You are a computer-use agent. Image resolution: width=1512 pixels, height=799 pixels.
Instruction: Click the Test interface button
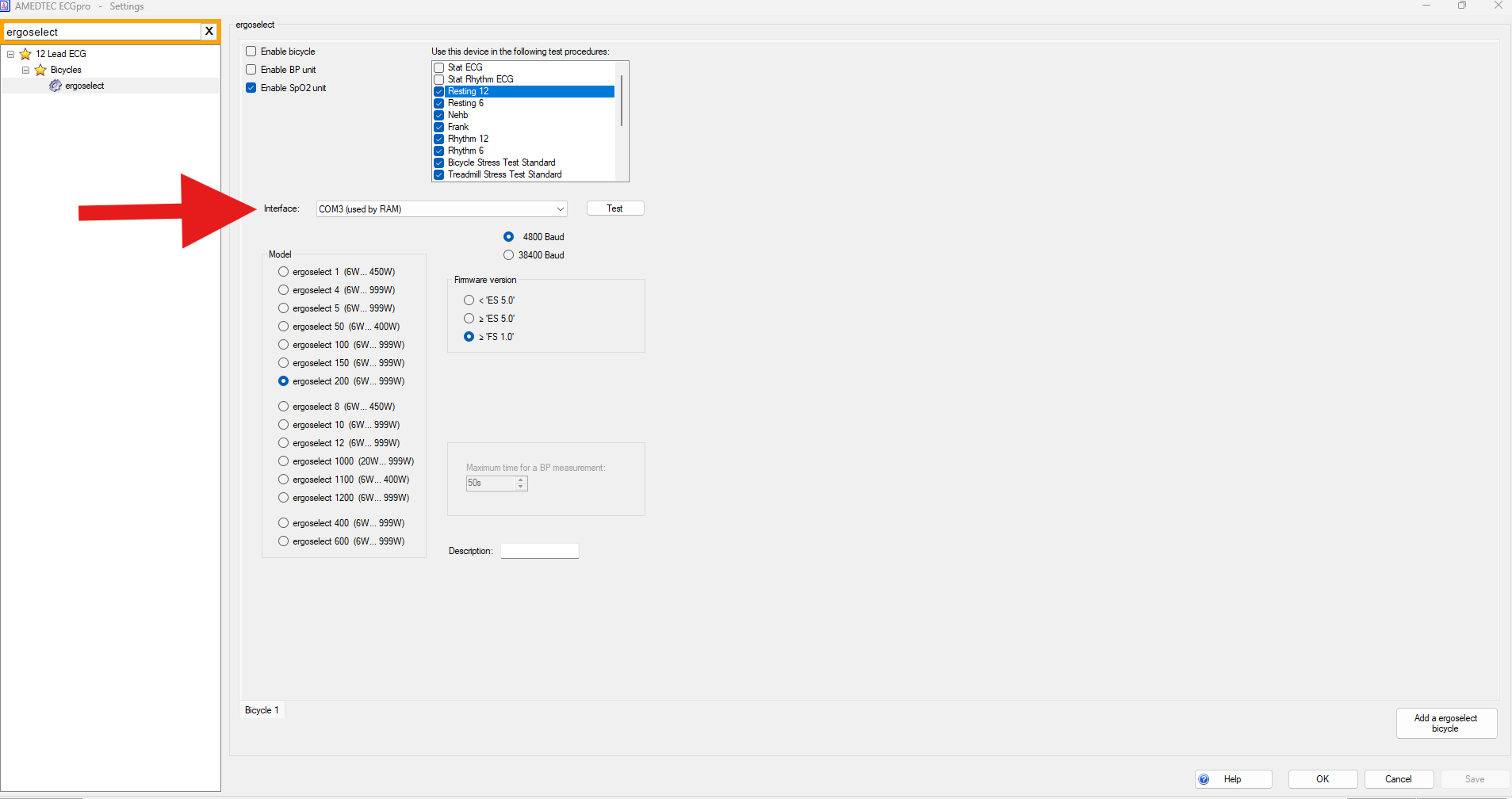pyautogui.click(x=615, y=208)
